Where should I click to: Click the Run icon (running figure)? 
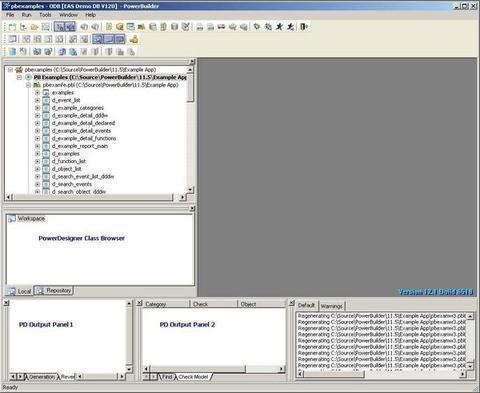click(279, 27)
